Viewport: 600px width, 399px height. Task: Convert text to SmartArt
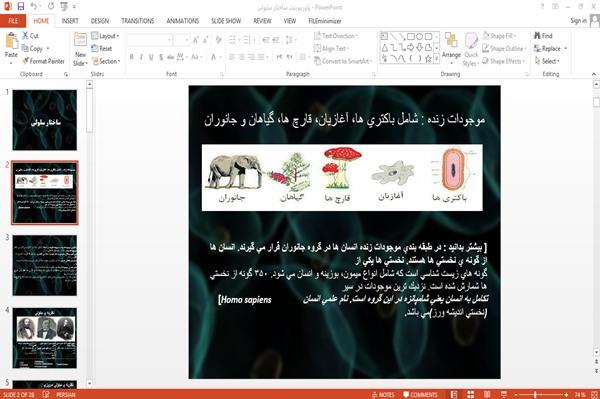coord(343,61)
